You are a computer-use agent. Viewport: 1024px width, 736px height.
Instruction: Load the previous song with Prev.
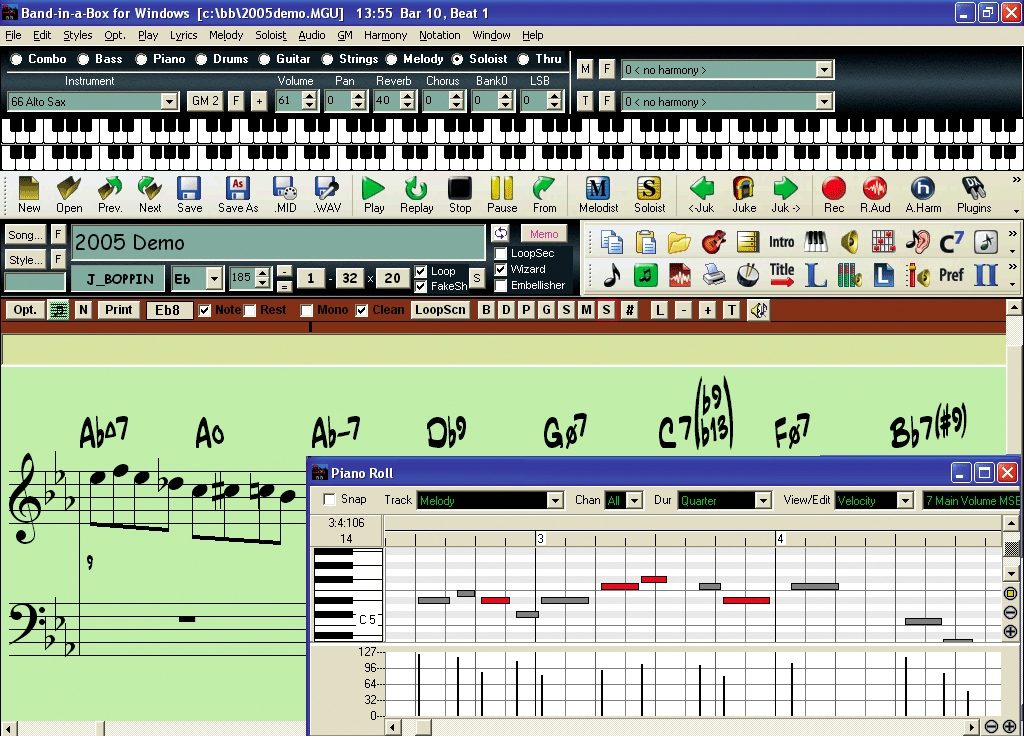110,195
